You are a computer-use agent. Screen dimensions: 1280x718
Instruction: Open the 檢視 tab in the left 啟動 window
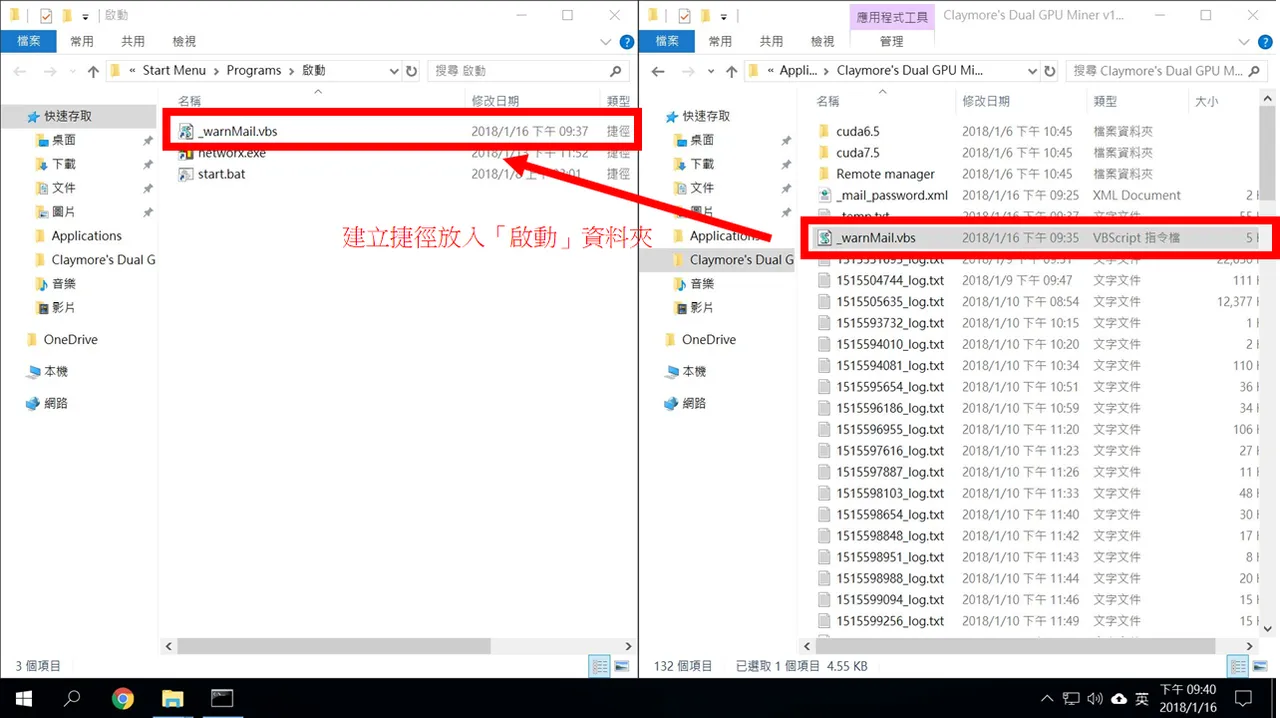184,41
